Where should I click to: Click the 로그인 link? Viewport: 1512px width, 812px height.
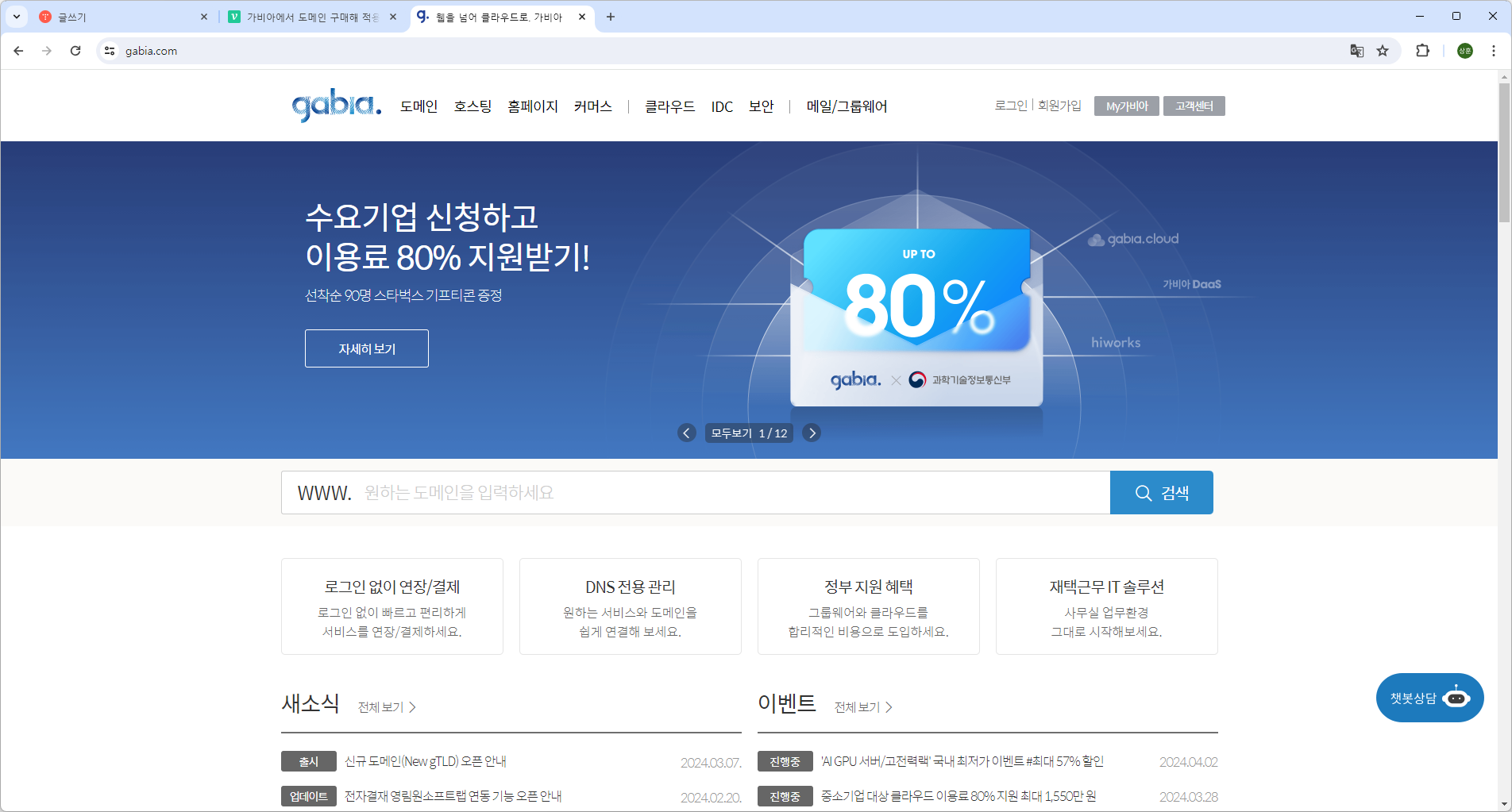click(1011, 106)
